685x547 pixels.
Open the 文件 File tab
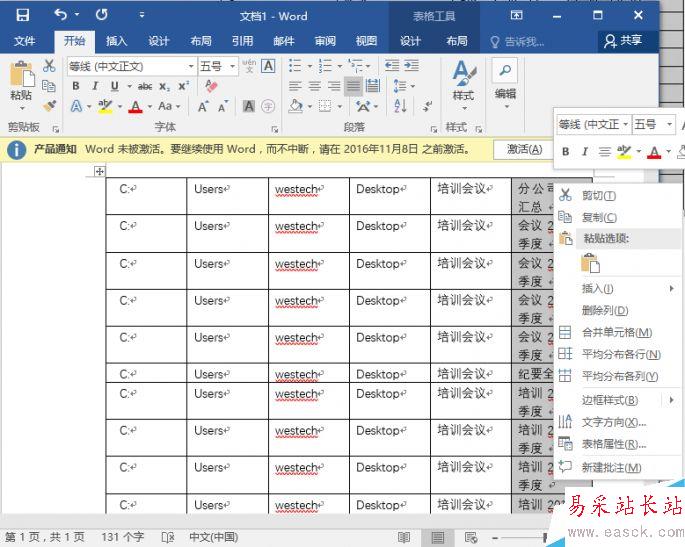[24, 42]
